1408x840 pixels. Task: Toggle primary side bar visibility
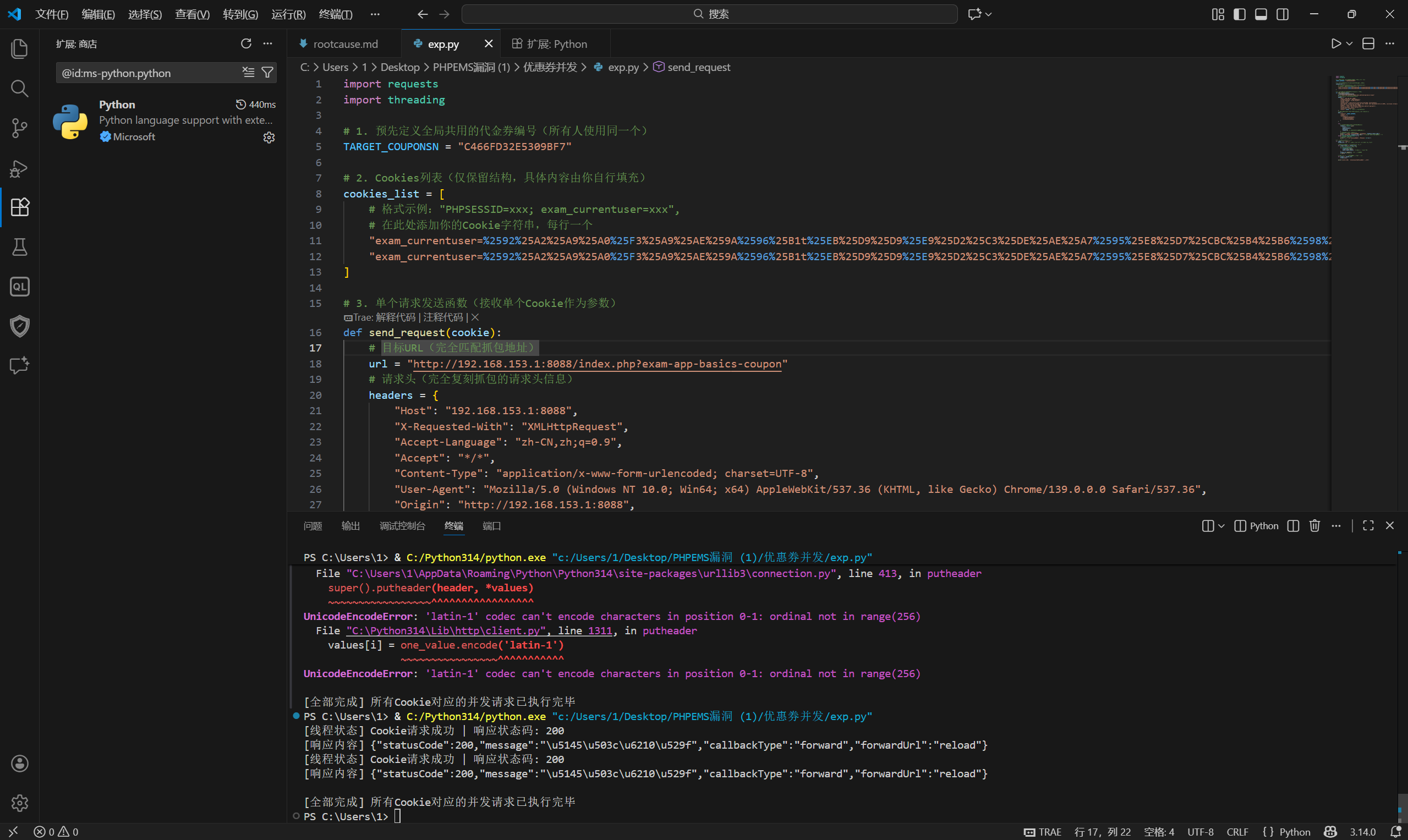1239,14
